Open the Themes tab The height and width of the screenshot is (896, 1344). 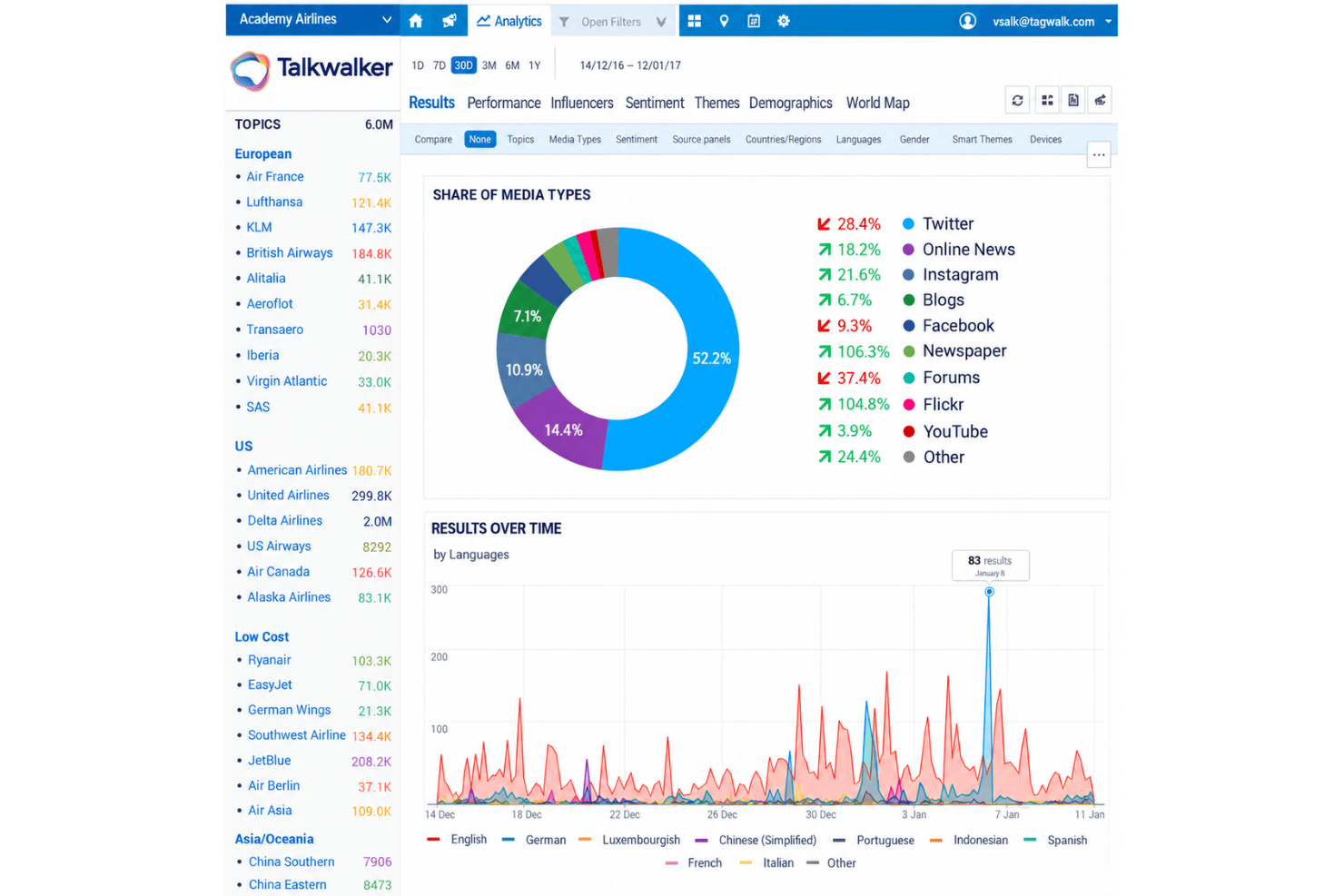pyautogui.click(x=717, y=103)
